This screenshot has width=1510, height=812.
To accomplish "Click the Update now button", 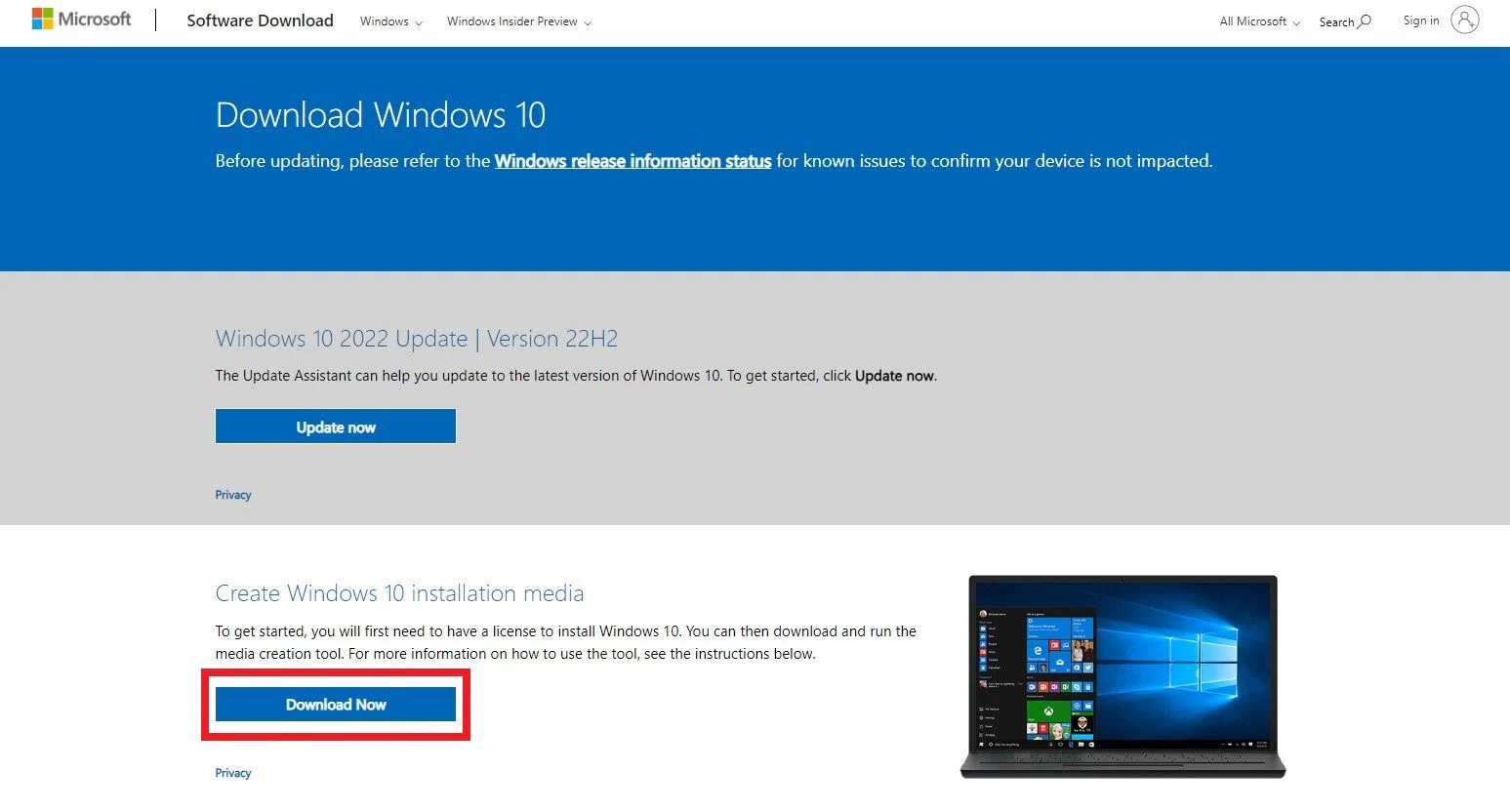I will click(x=336, y=426).
